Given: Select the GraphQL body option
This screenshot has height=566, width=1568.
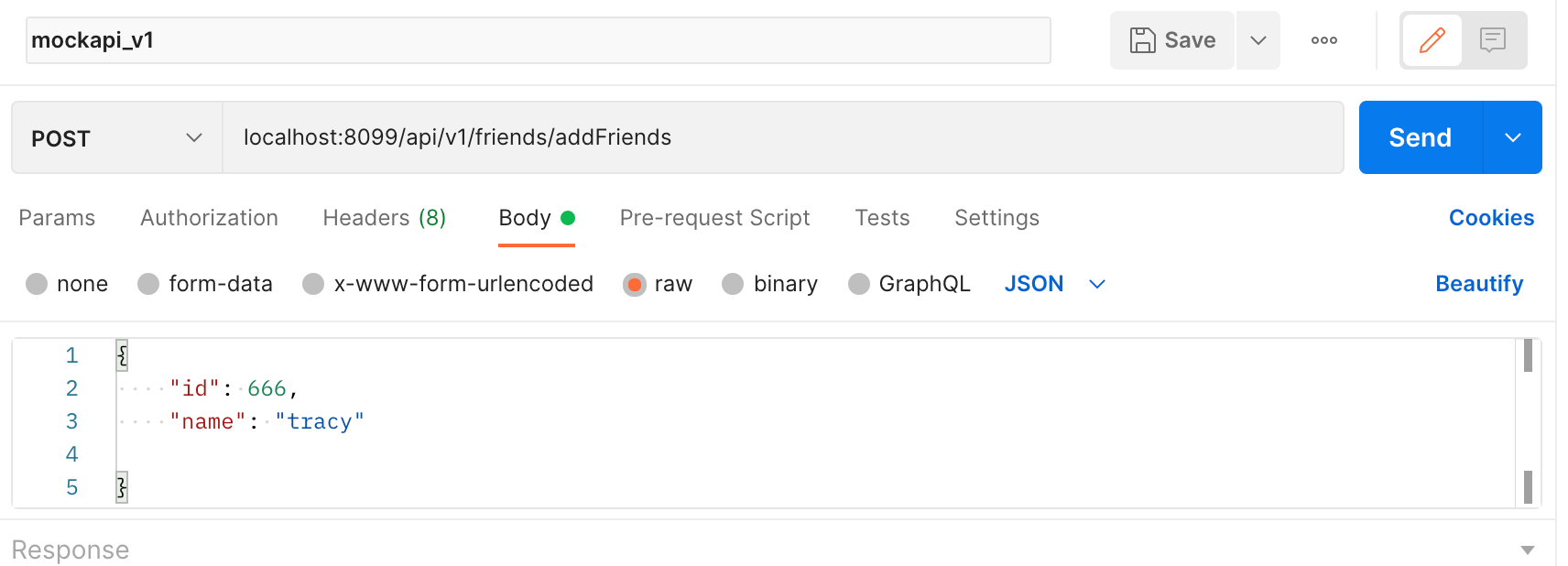Looking at the screenshot, I should coord(909,284).
